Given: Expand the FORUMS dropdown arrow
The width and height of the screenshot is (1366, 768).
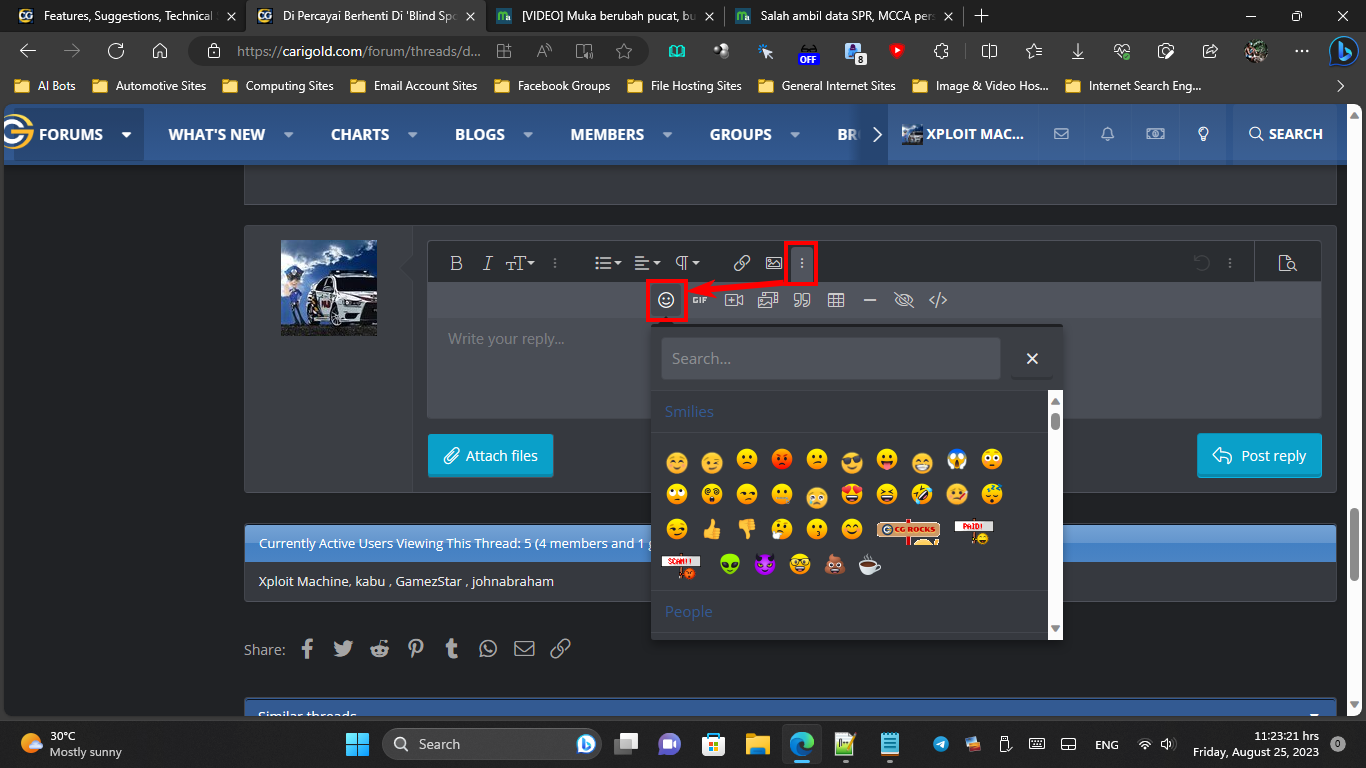Looking at the screenshot, I should pyautogui.click(x=127, y=134).
